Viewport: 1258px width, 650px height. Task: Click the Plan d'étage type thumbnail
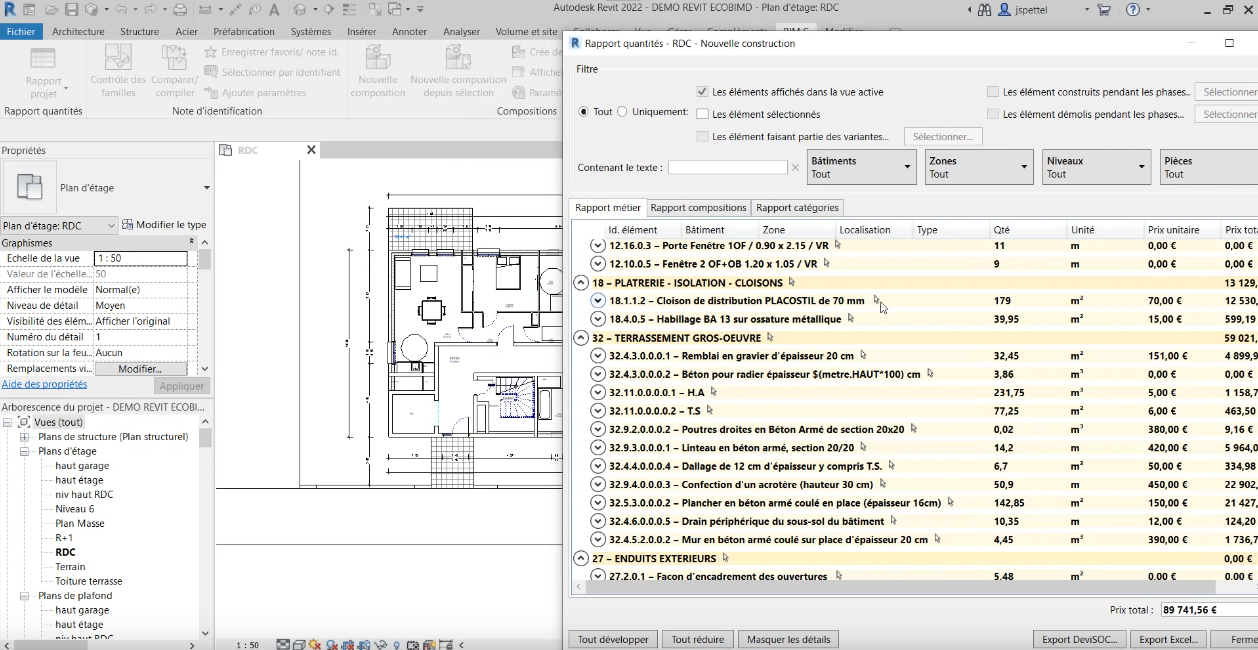tap(30, 187)
